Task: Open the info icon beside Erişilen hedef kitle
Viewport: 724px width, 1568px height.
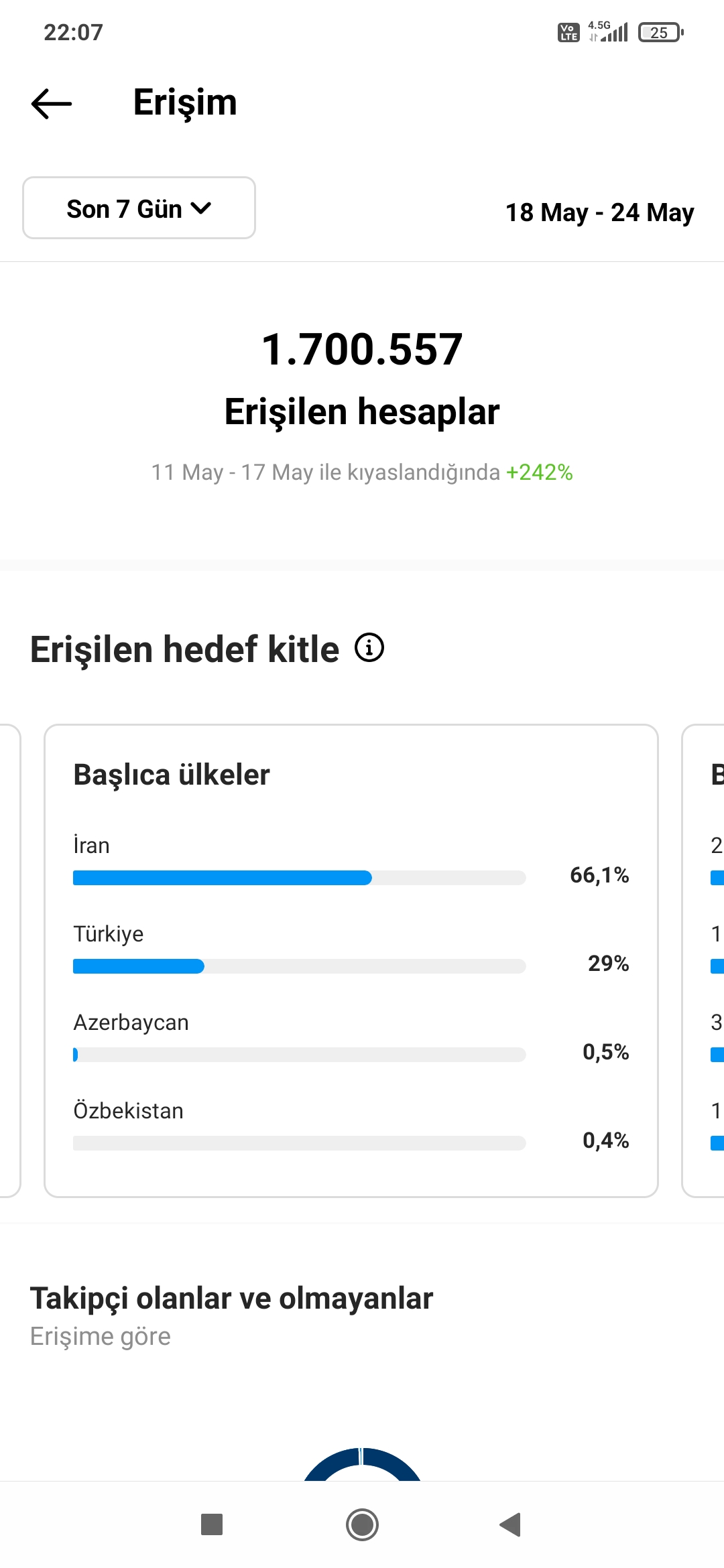Action: coord(369,648)
